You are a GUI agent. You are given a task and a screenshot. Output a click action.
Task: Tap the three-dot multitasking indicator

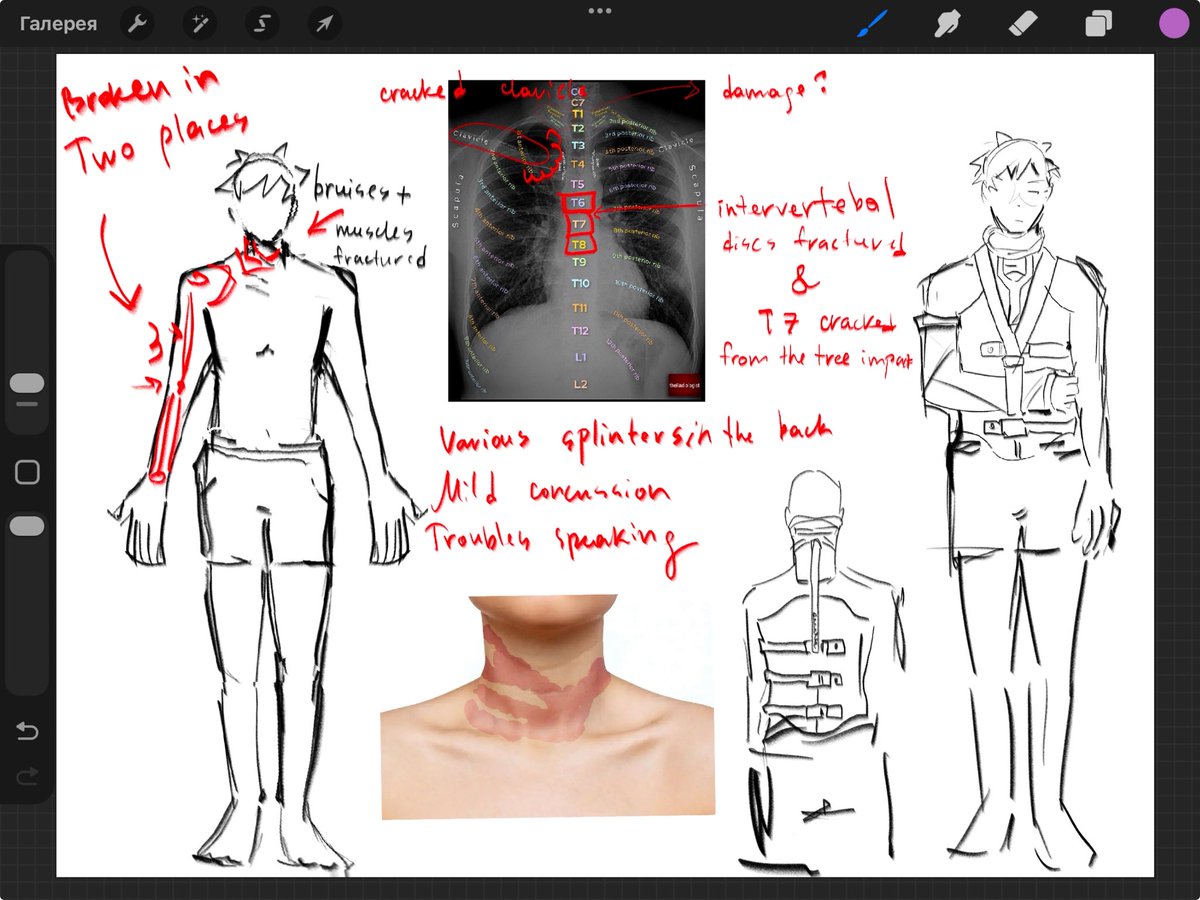point(600,10)
